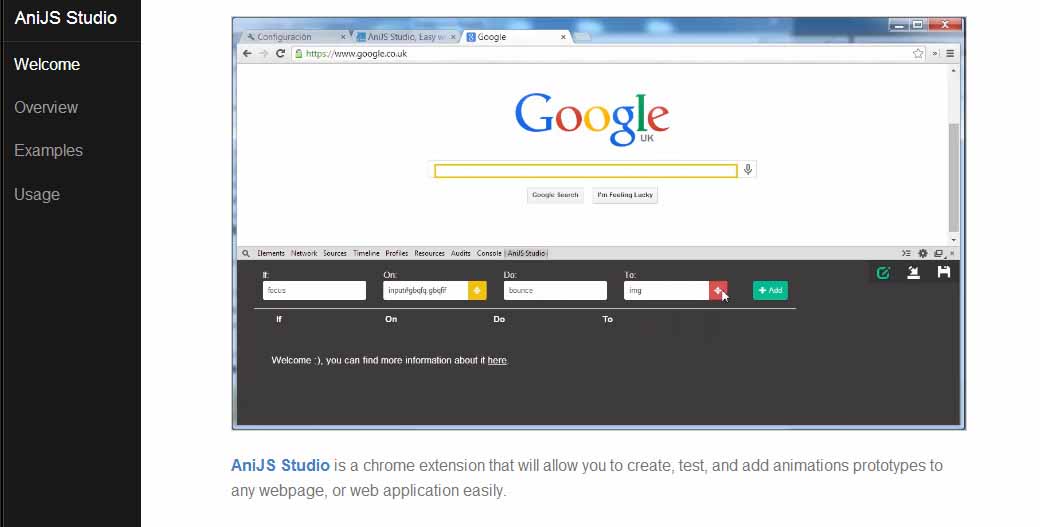Close the DevTools panel
Screen dimensions: 1040x527
pyautogui.click(x=952, y=253)
